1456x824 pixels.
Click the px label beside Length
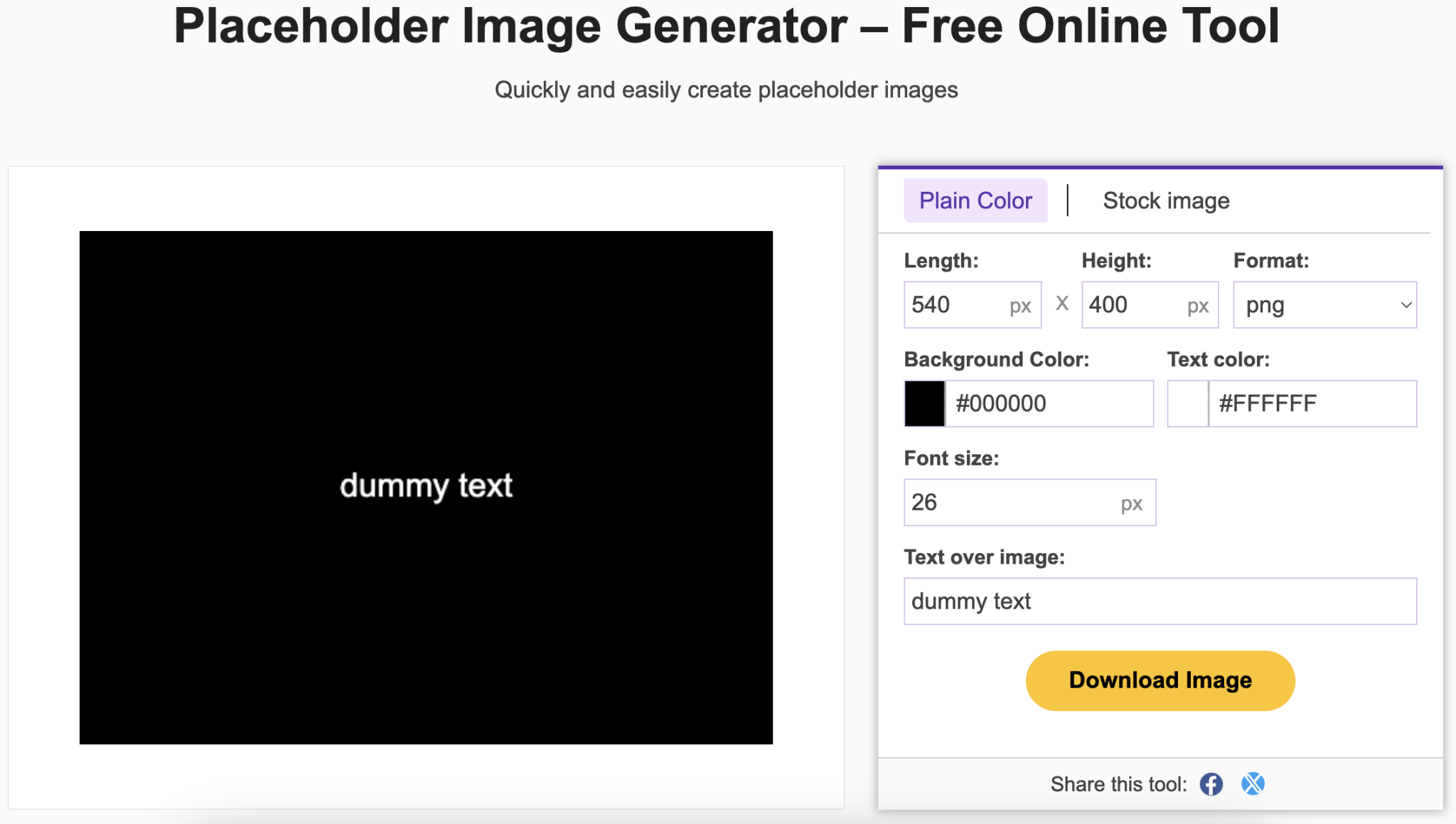1022,306
